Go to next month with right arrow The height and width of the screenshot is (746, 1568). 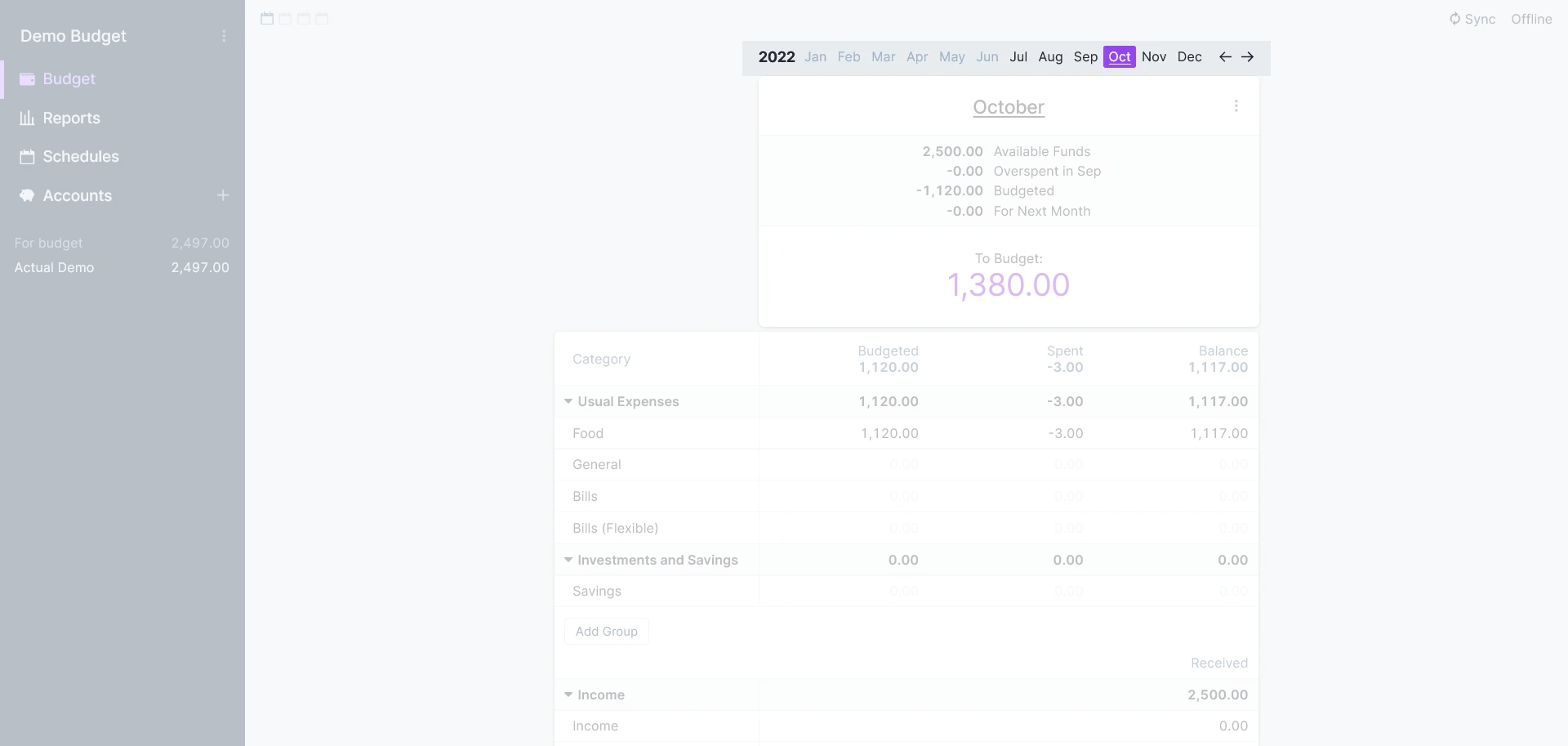coord(1247,57)
